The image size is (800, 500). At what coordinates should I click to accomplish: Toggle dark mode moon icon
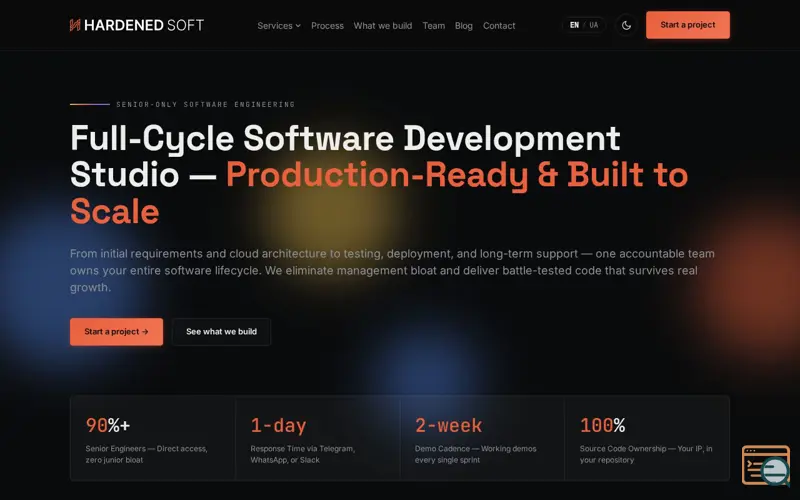coord(626,25)
